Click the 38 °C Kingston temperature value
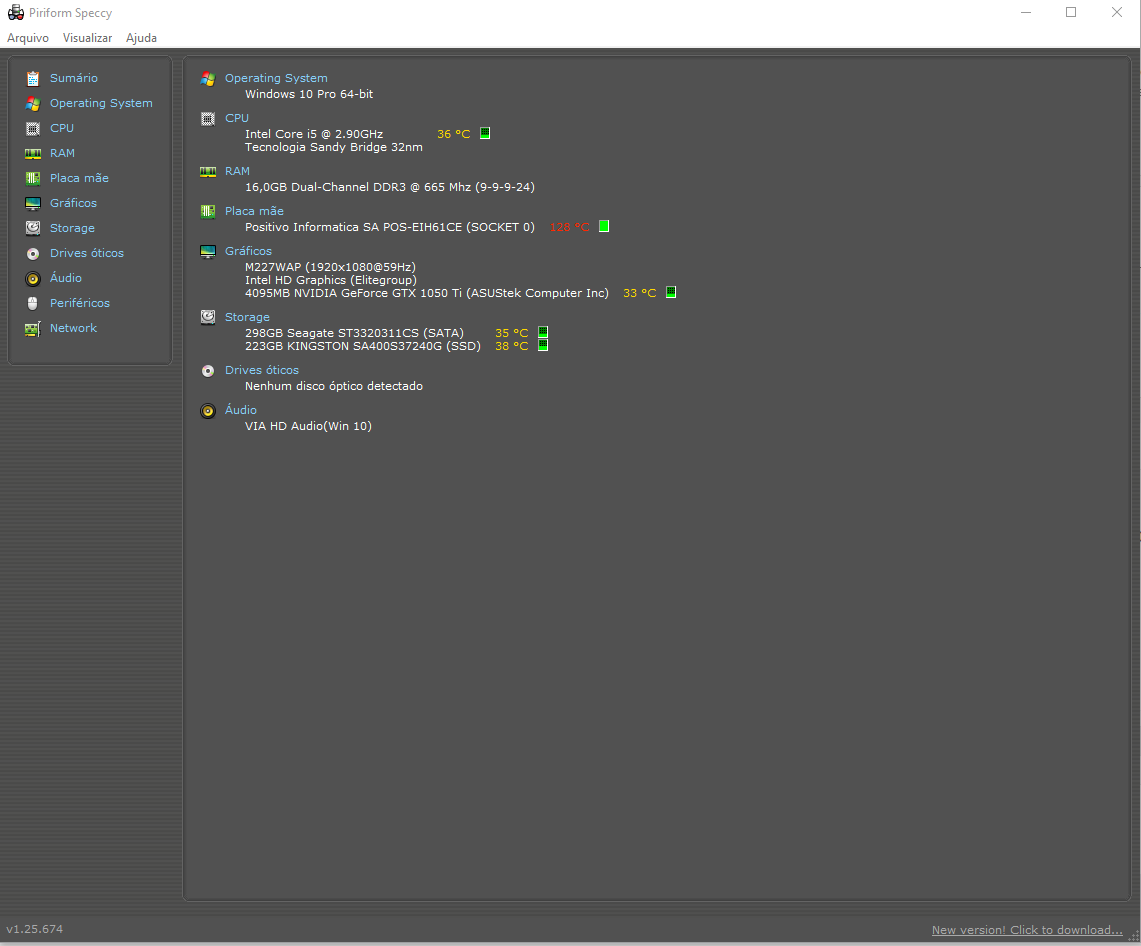 point(512,346)
